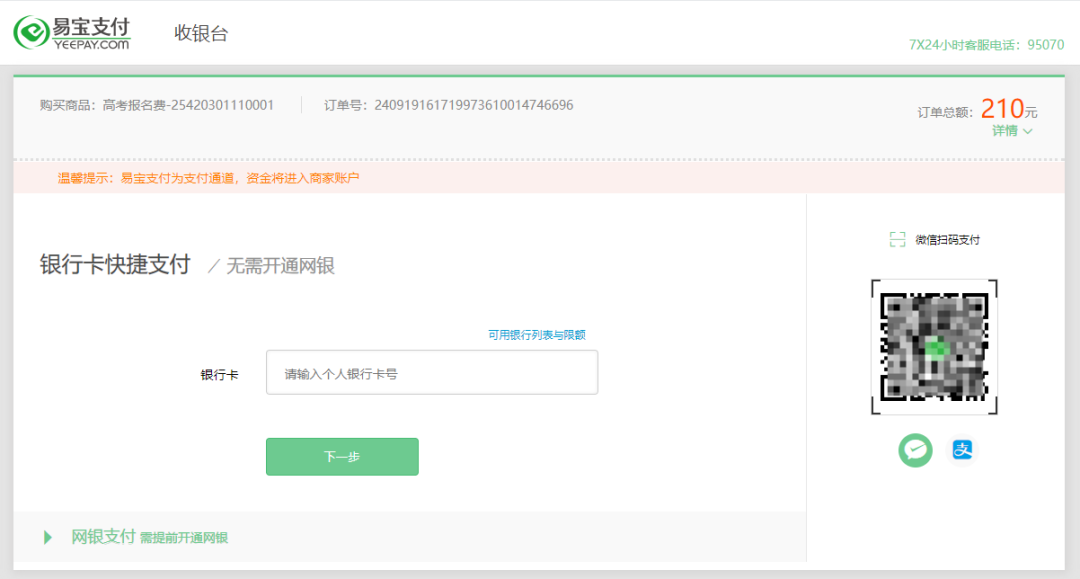Viewport: 1080px width, 579px height.
Task: Click the 微信扫码支付 label
Action: 947,240
